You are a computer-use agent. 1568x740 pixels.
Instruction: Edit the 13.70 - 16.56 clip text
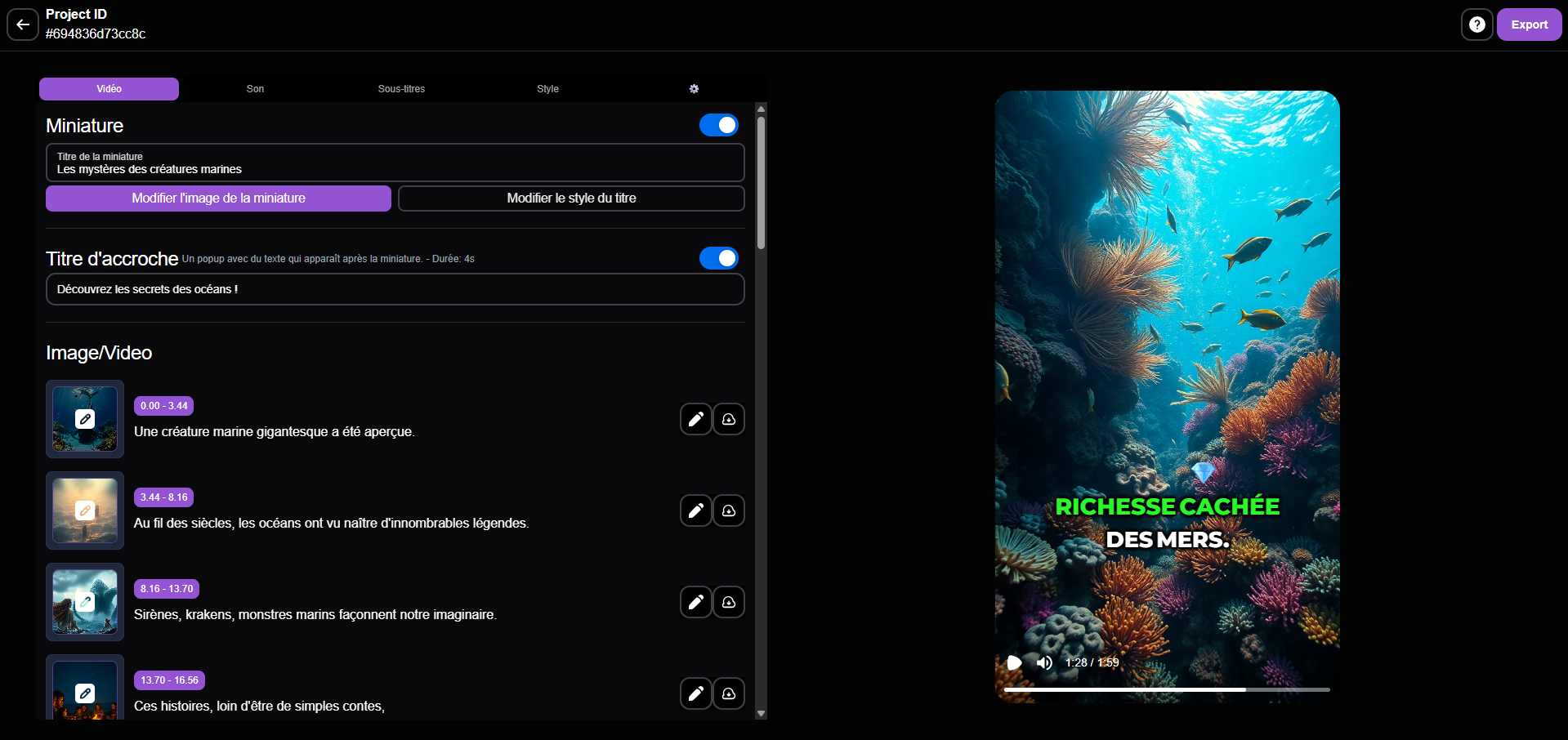pyautogui.click(x=695, y=693)
